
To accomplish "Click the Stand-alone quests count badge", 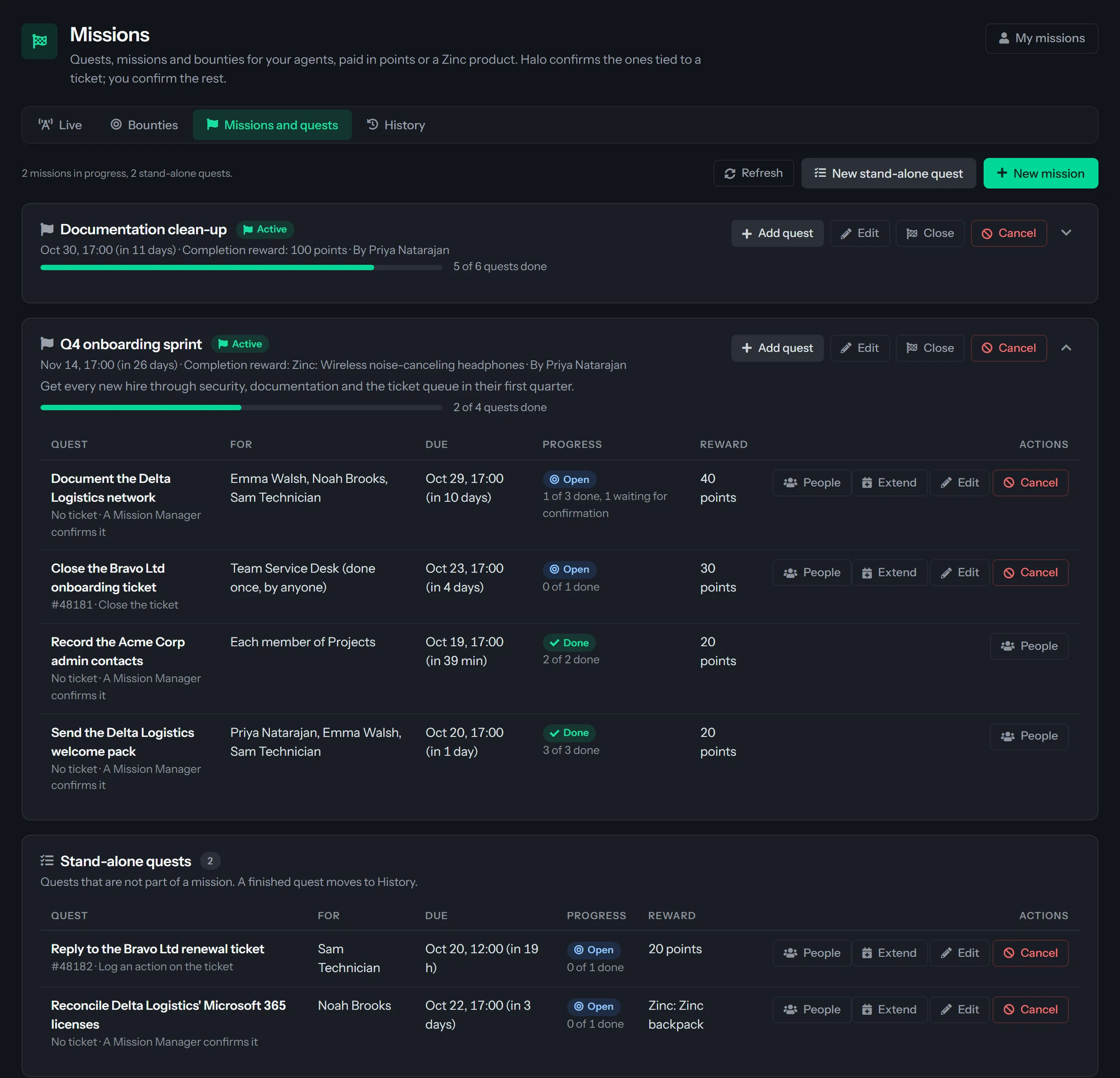I will point(210,861).
